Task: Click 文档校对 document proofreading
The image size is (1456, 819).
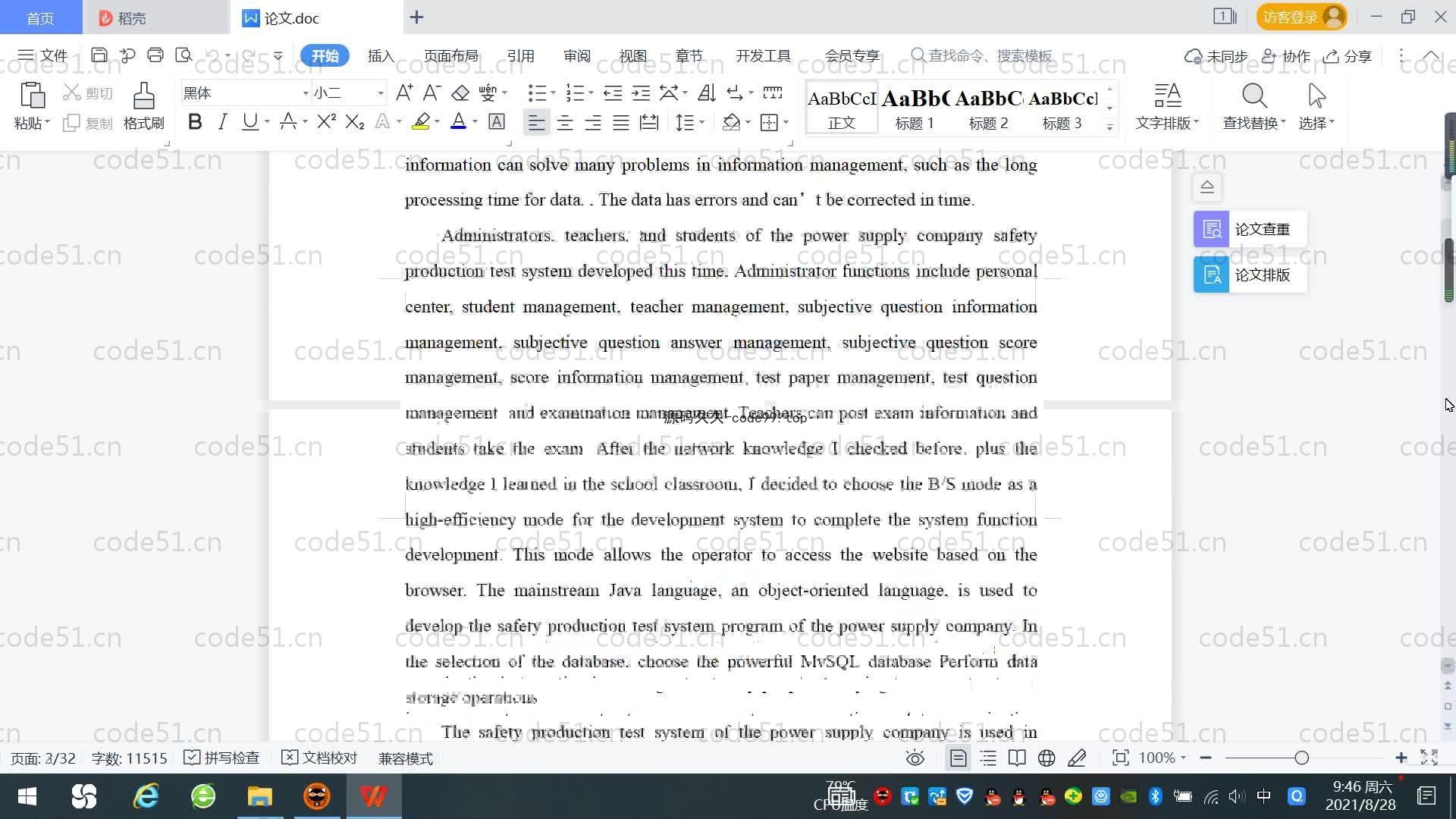Action: [x=319, y=758]
